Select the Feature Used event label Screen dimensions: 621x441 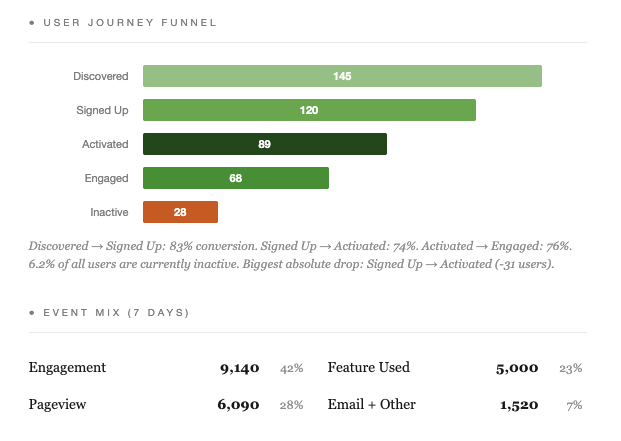(368, 368)
